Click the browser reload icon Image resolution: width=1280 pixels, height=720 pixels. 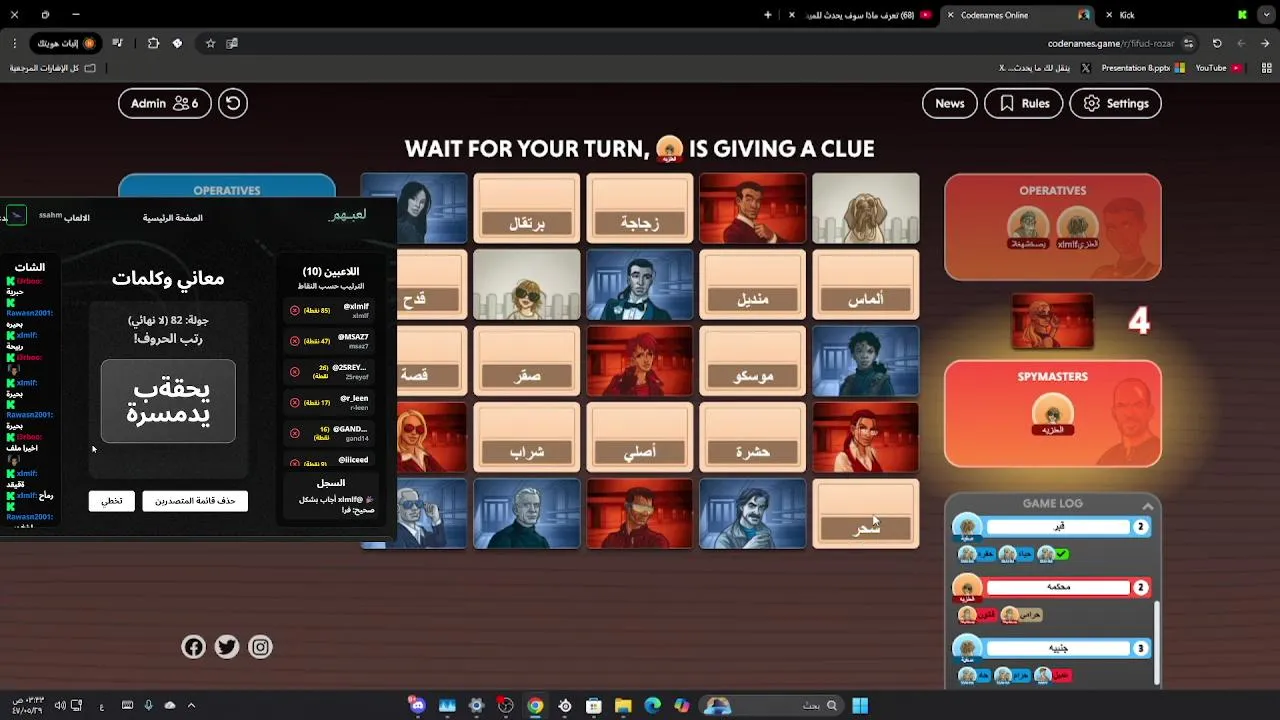click(x=1217, y=43)
